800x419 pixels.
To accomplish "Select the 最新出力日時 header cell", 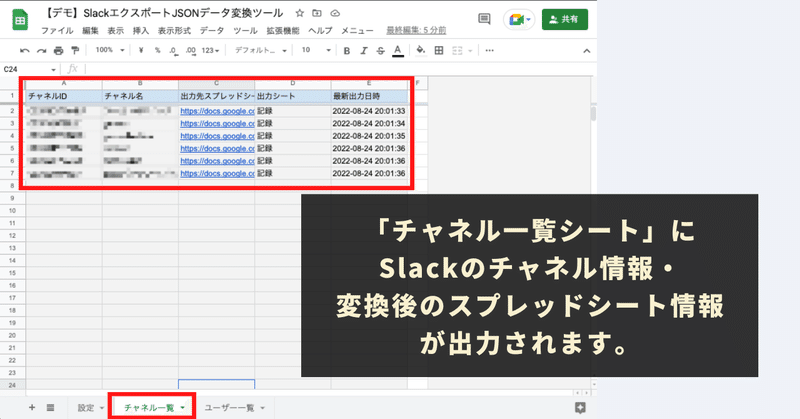I will coord(369,96).
